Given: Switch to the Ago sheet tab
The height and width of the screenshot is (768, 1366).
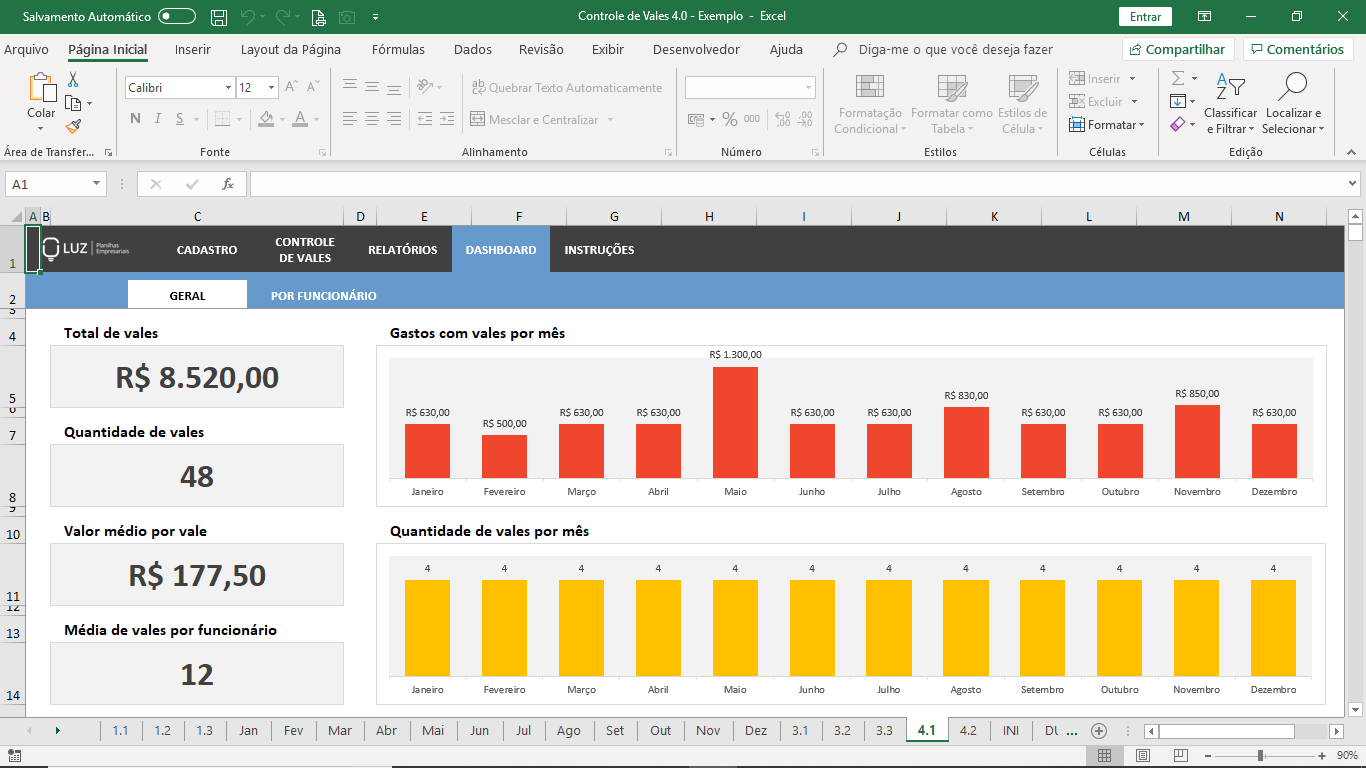Looking at the screenshot, I should click(568, 731).
